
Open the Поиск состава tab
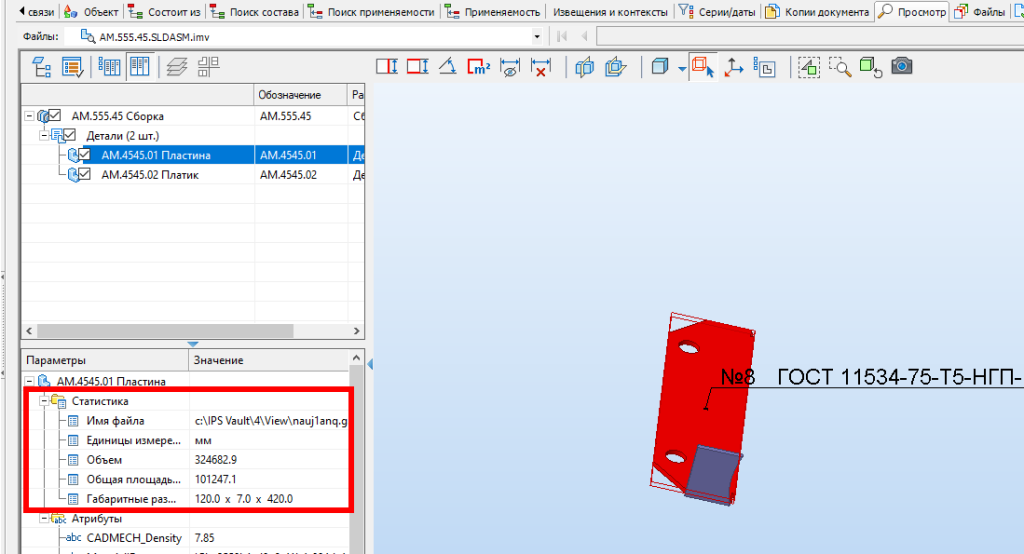click(x=258, y=12)
